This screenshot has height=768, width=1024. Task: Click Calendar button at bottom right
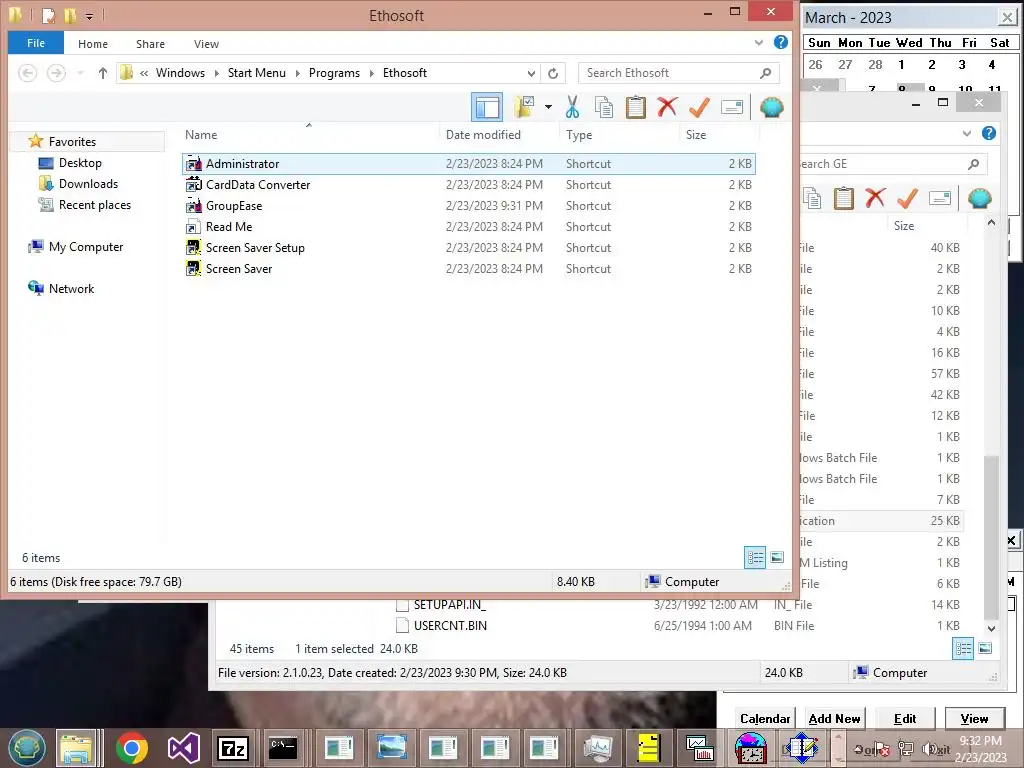765,718
